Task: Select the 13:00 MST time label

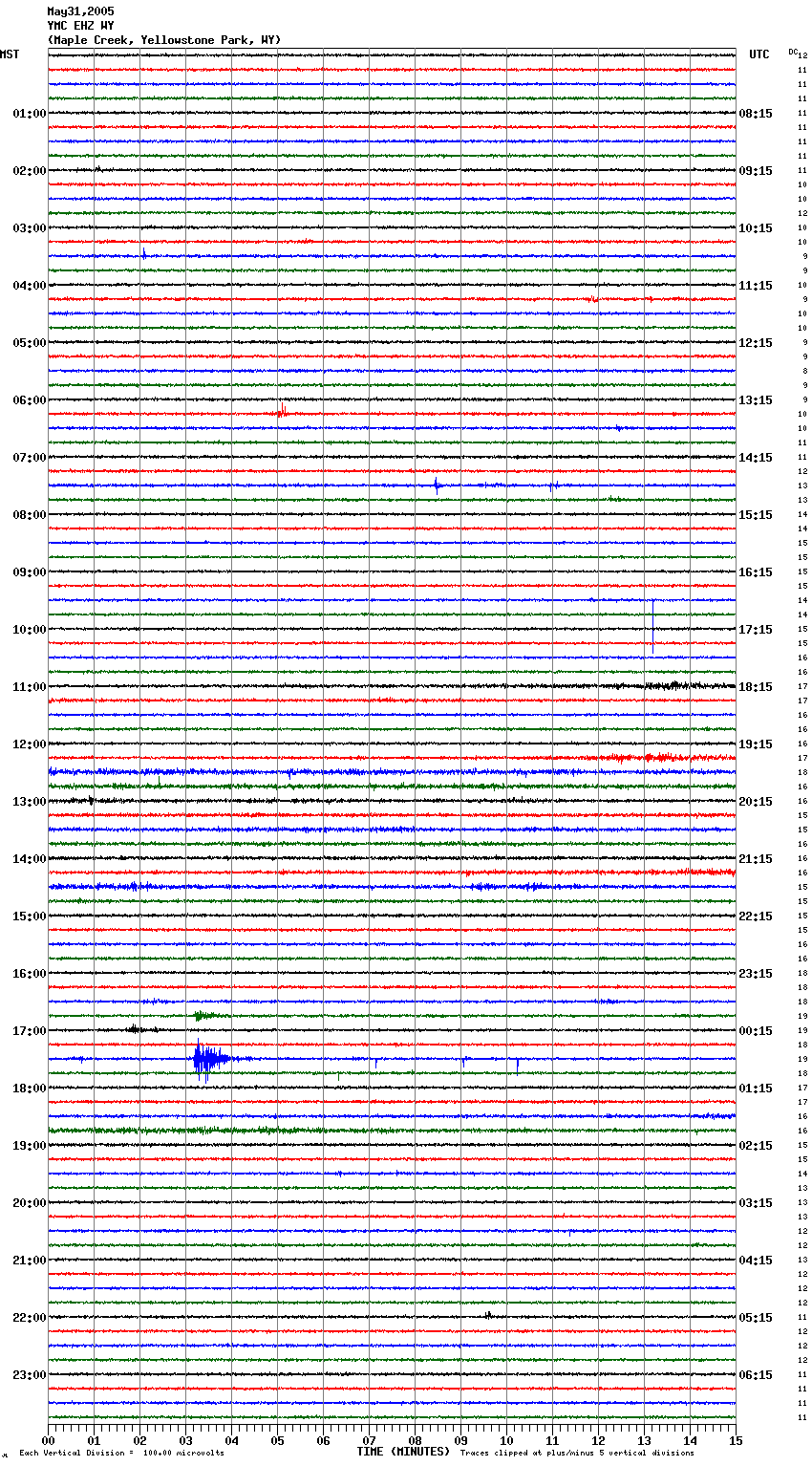Action: [x=30, y=802]
